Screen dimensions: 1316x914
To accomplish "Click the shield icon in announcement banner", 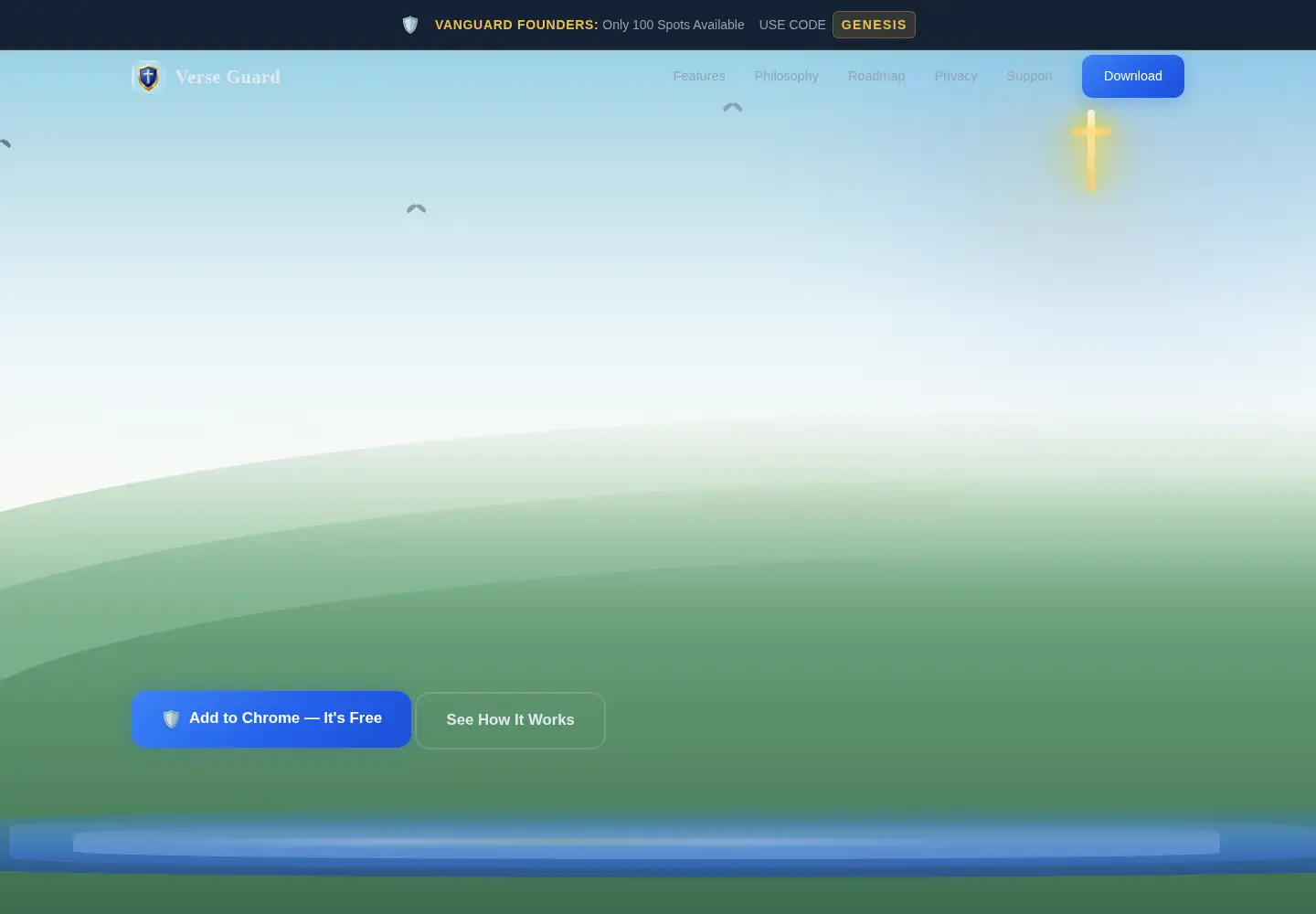I will tap(410, 25).
